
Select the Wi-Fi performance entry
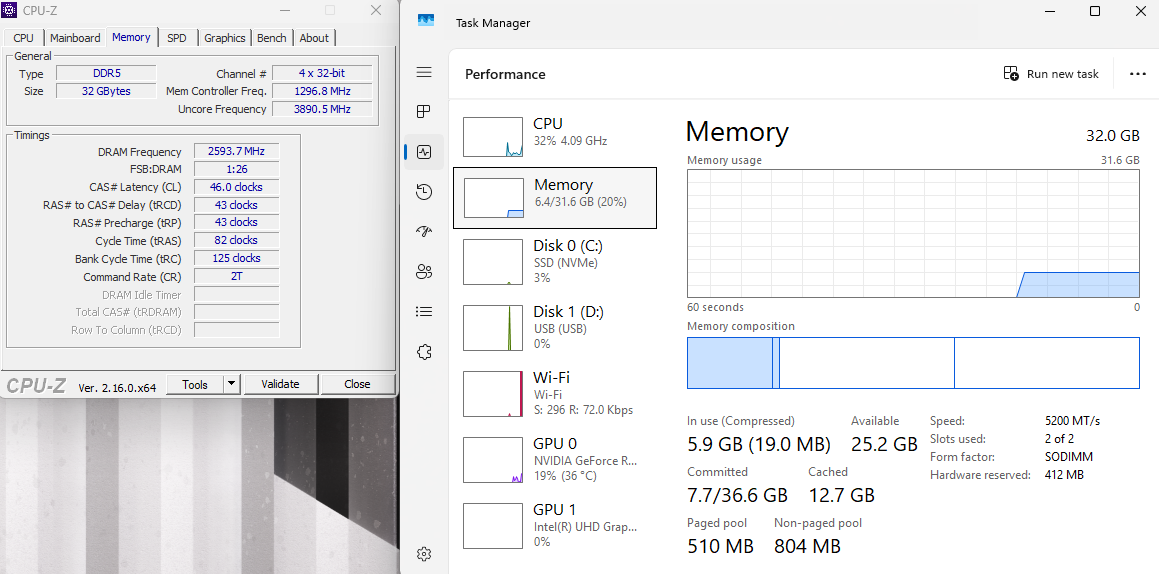tap(554, 393)
